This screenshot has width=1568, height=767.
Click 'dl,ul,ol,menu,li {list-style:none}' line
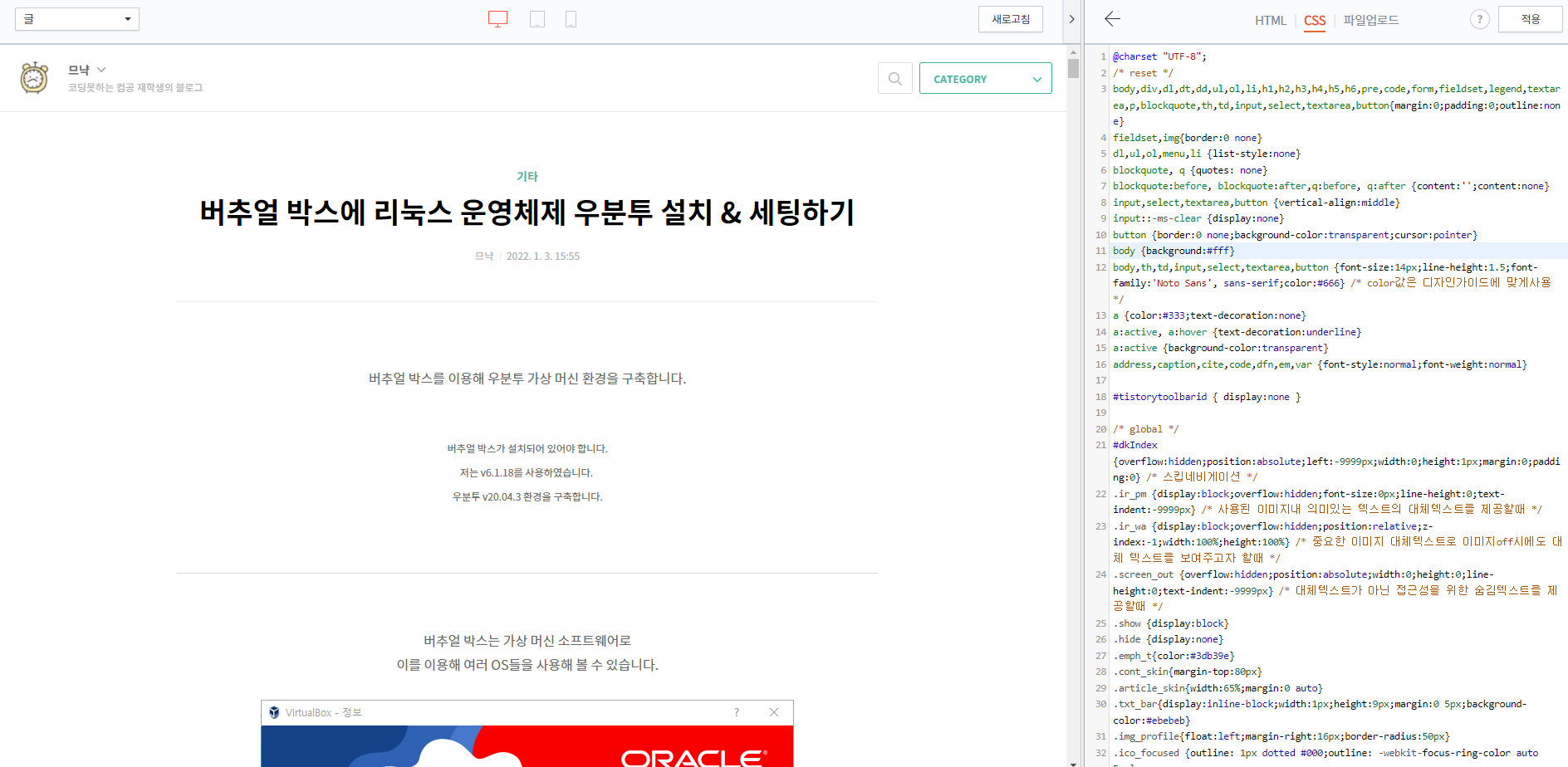(1207, 154)
